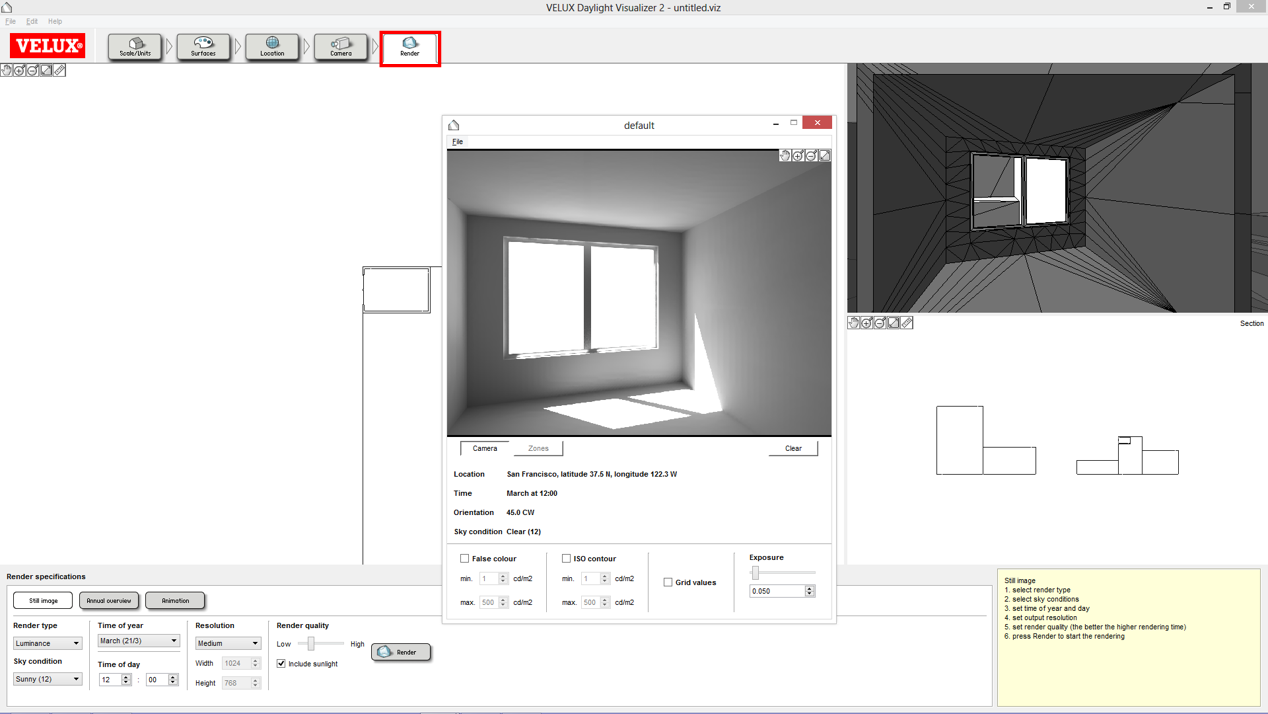Click Time of day minute stepper arrows
1268x714 pixels.
173,680
